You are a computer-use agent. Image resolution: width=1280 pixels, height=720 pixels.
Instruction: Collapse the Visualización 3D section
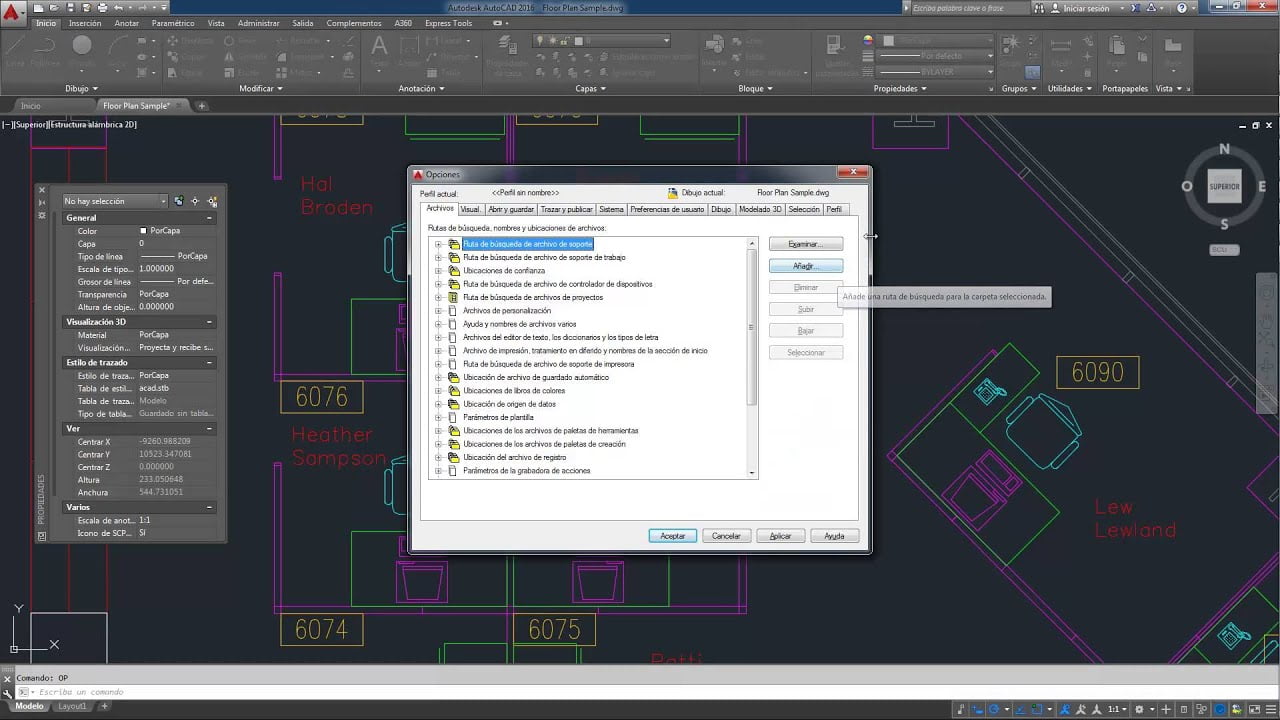click(x=209, y=322)
